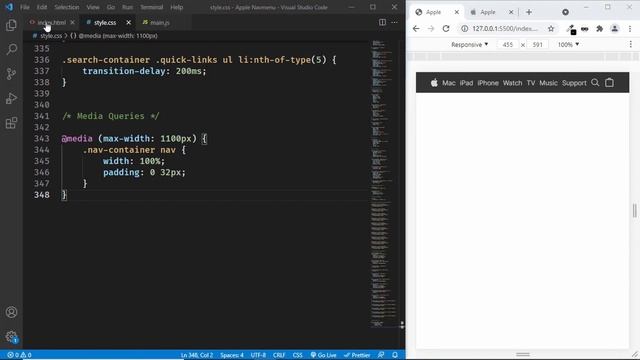Close the index.html tab

coord(72,23)
